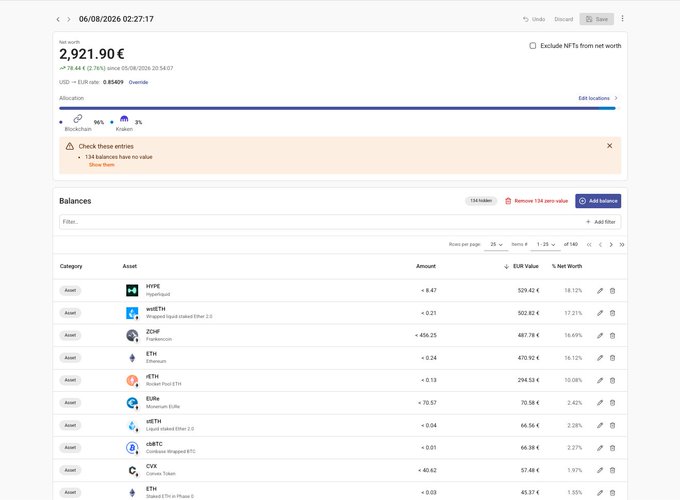Go to next page of balances
Viewport: 680px width, 500px height.
[611, 245]
